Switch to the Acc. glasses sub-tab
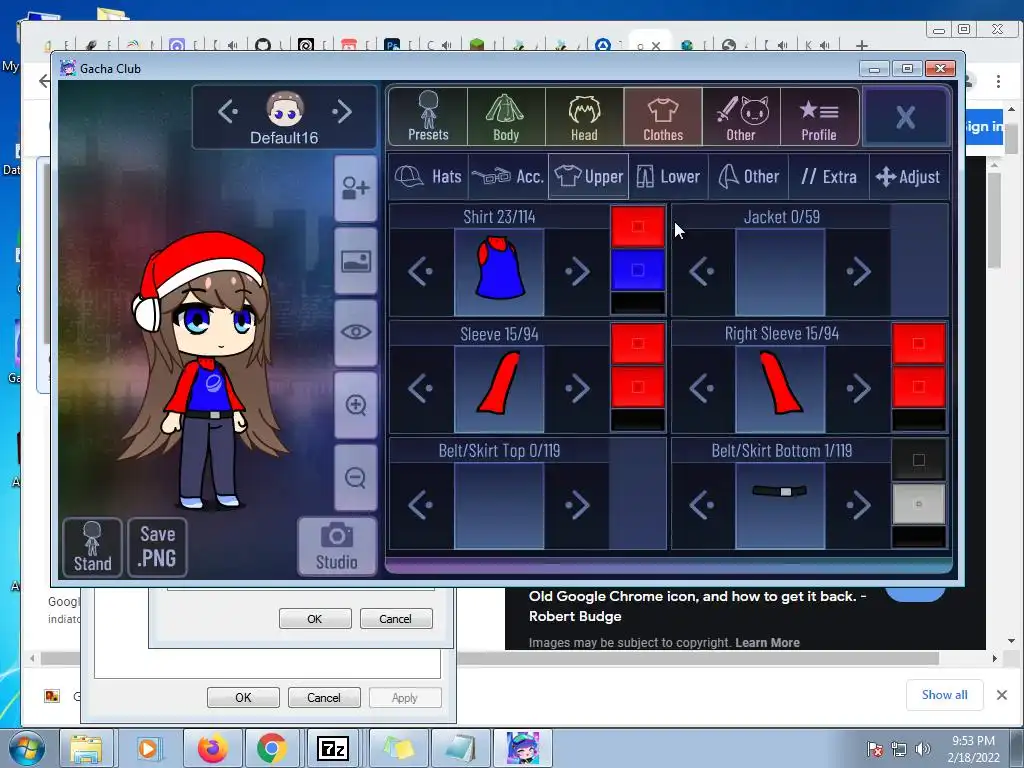 point(508,176)
